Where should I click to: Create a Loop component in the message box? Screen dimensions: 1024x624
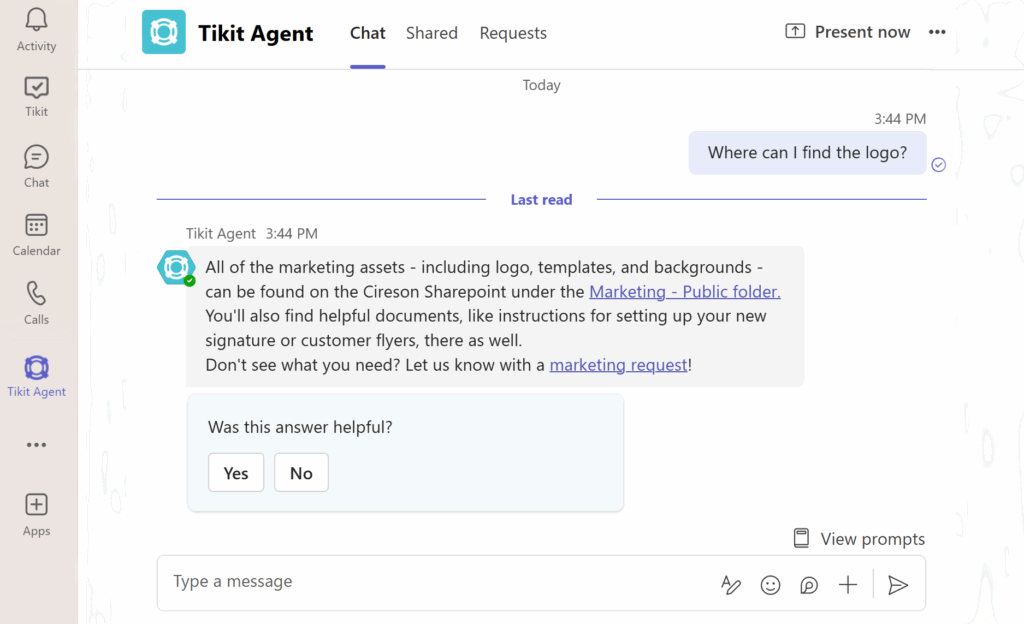[x=809, y=584]
